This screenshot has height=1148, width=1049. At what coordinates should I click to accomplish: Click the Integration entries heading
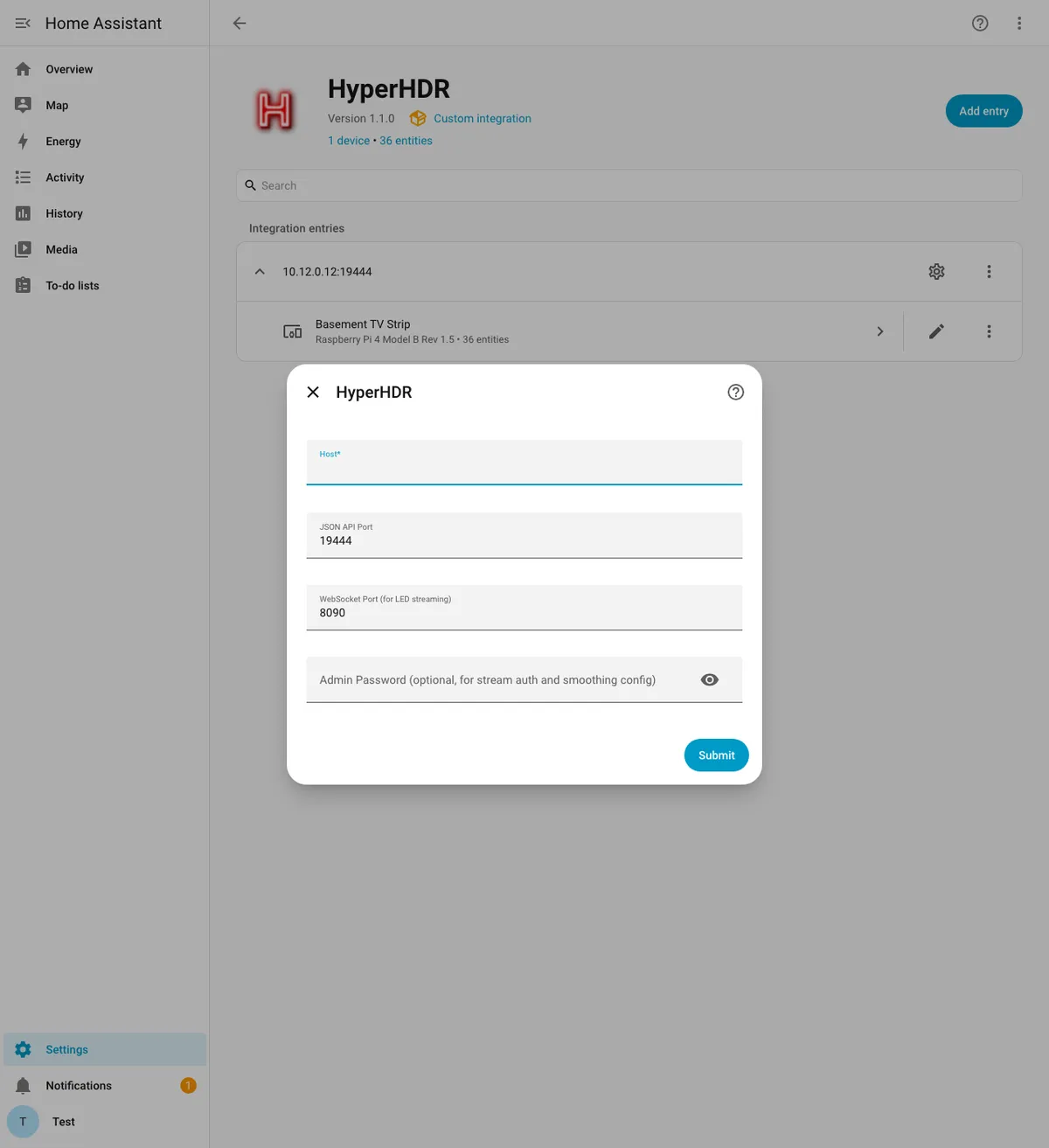[296, 228]
